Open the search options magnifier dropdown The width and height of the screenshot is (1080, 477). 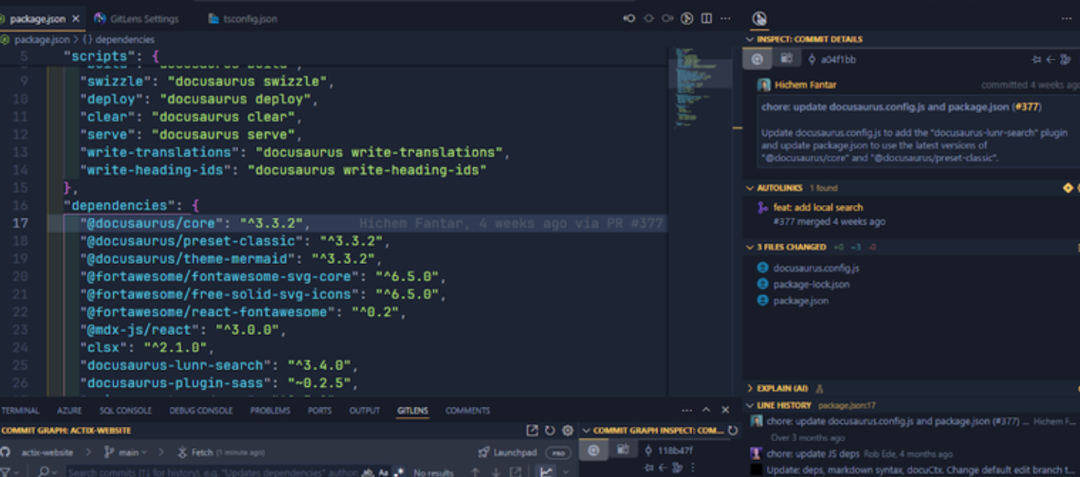tap(48, 472)
